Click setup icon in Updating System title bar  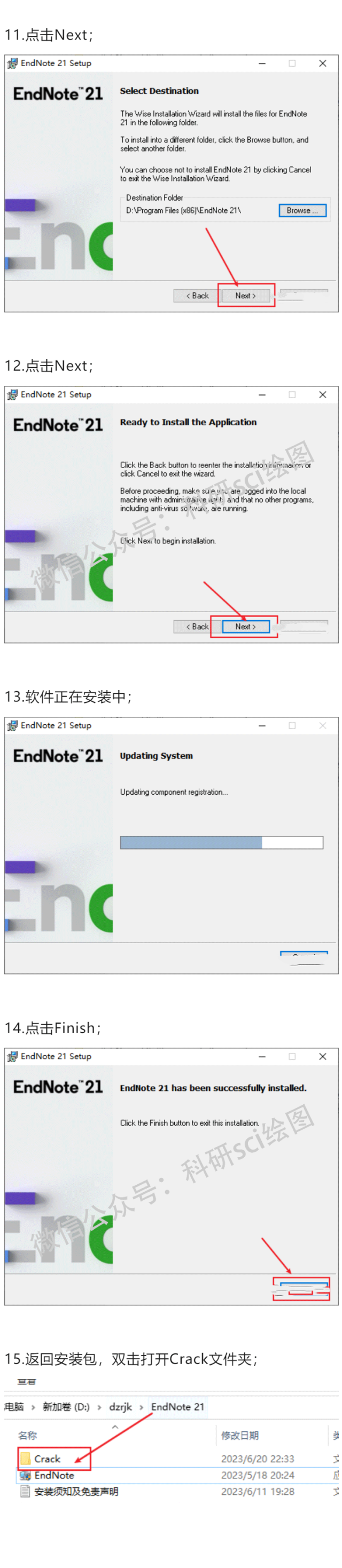[x=12, y=725]
